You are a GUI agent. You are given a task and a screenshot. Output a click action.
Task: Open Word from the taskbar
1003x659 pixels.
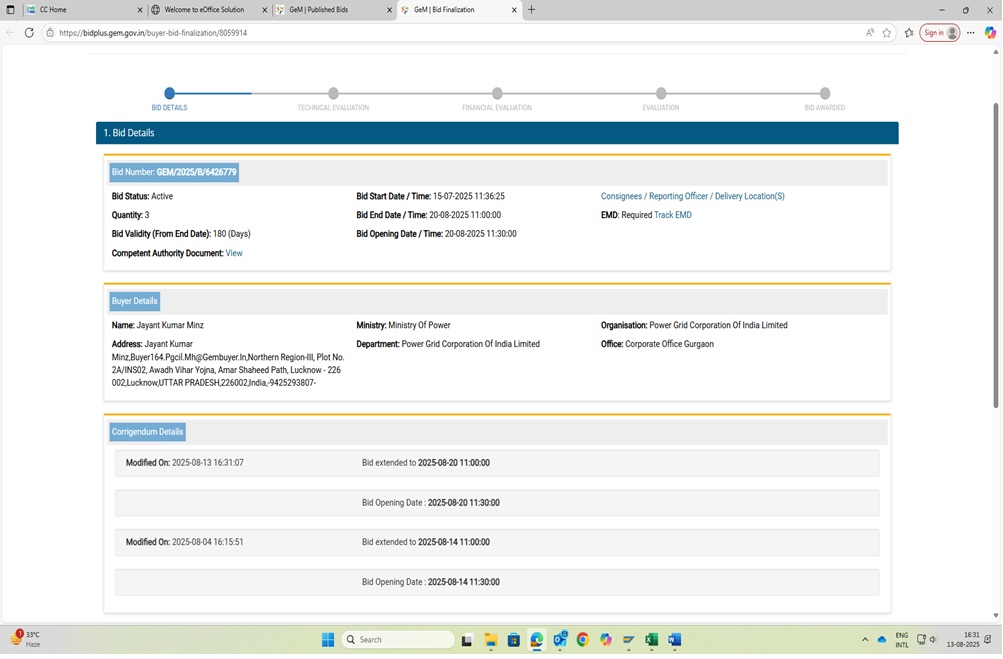674,640
